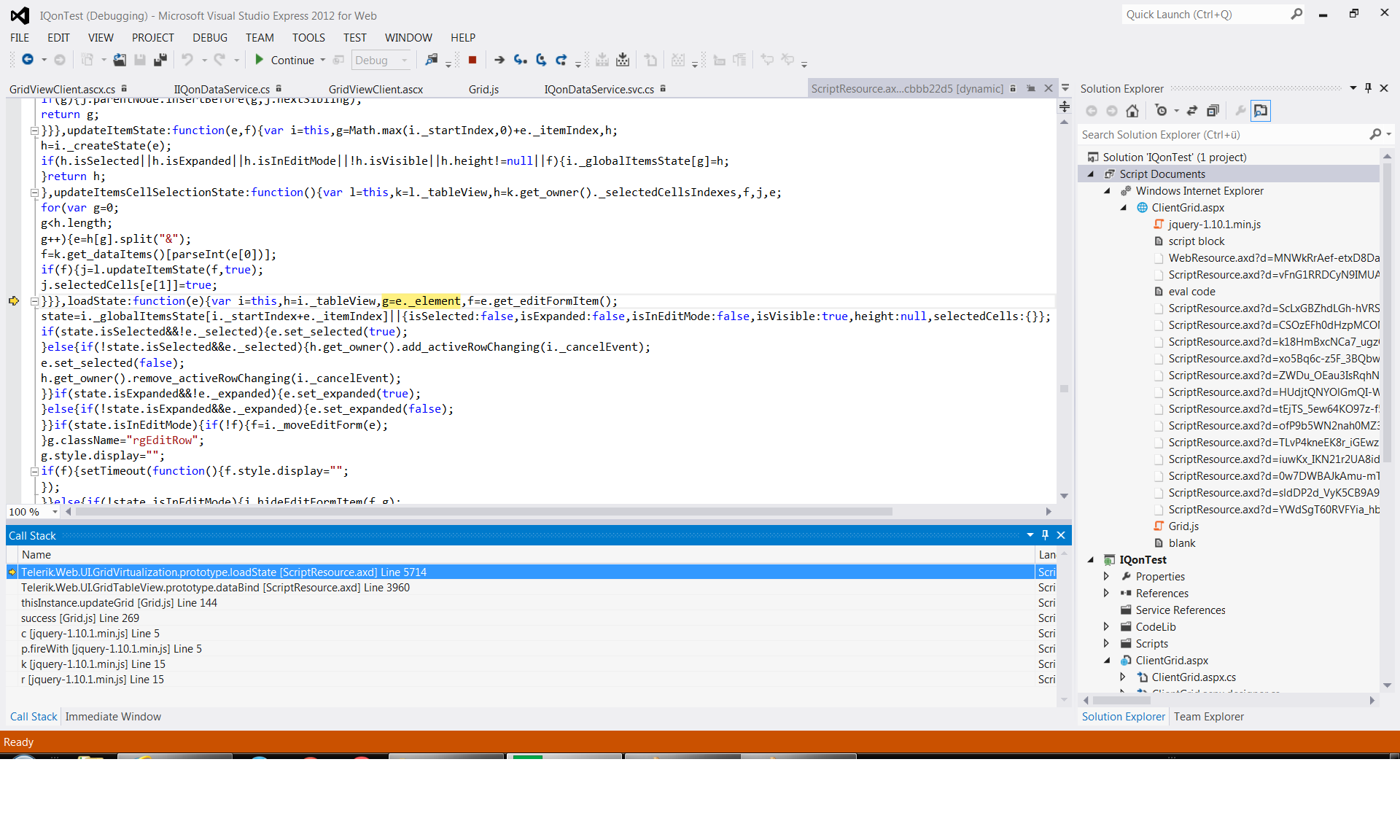The height and width of the screenshot is (840, 1400).
Task: Open the DEBUG menu
Action: click(209, 38)
